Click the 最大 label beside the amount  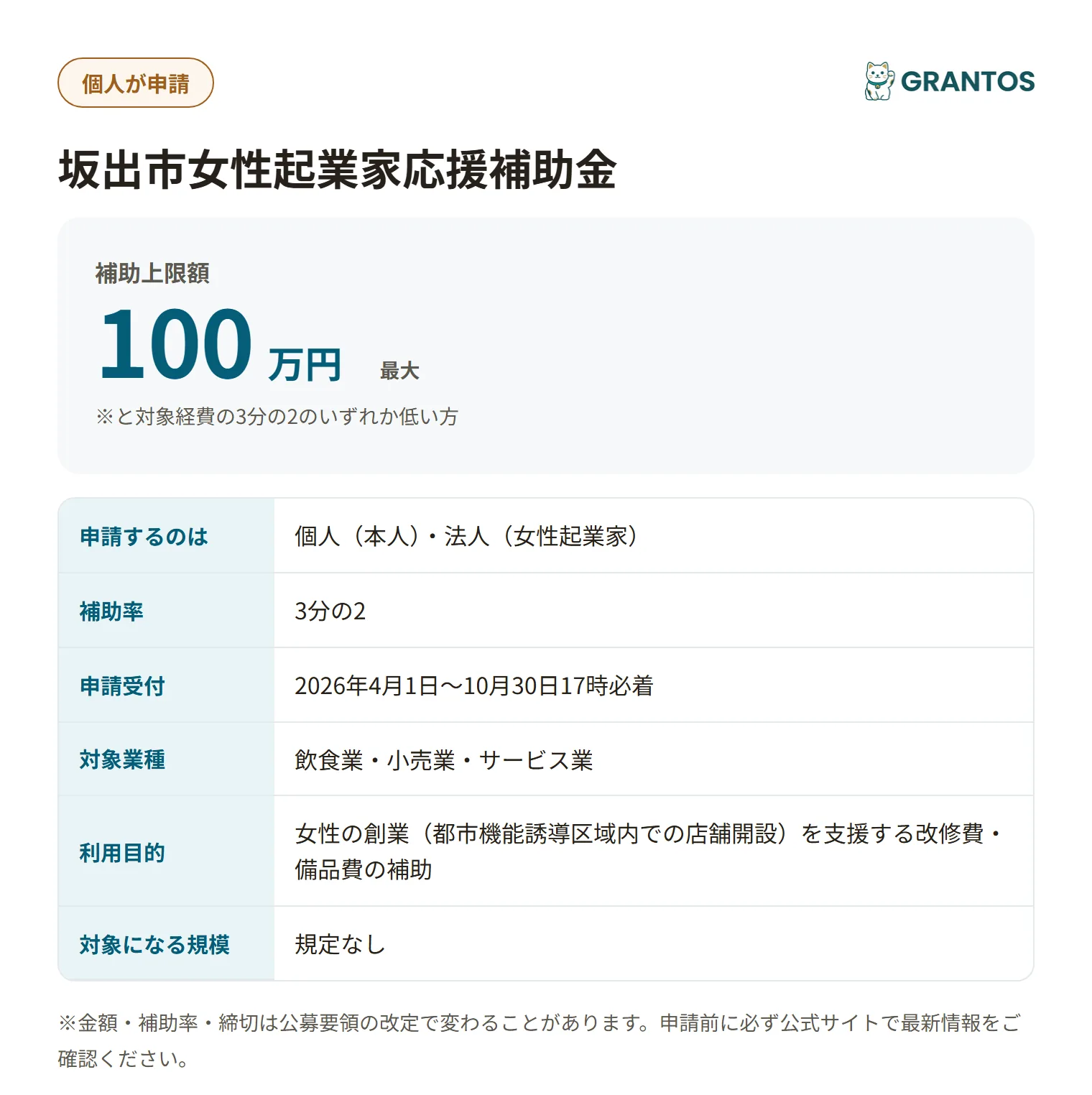[x=399, y=371]
